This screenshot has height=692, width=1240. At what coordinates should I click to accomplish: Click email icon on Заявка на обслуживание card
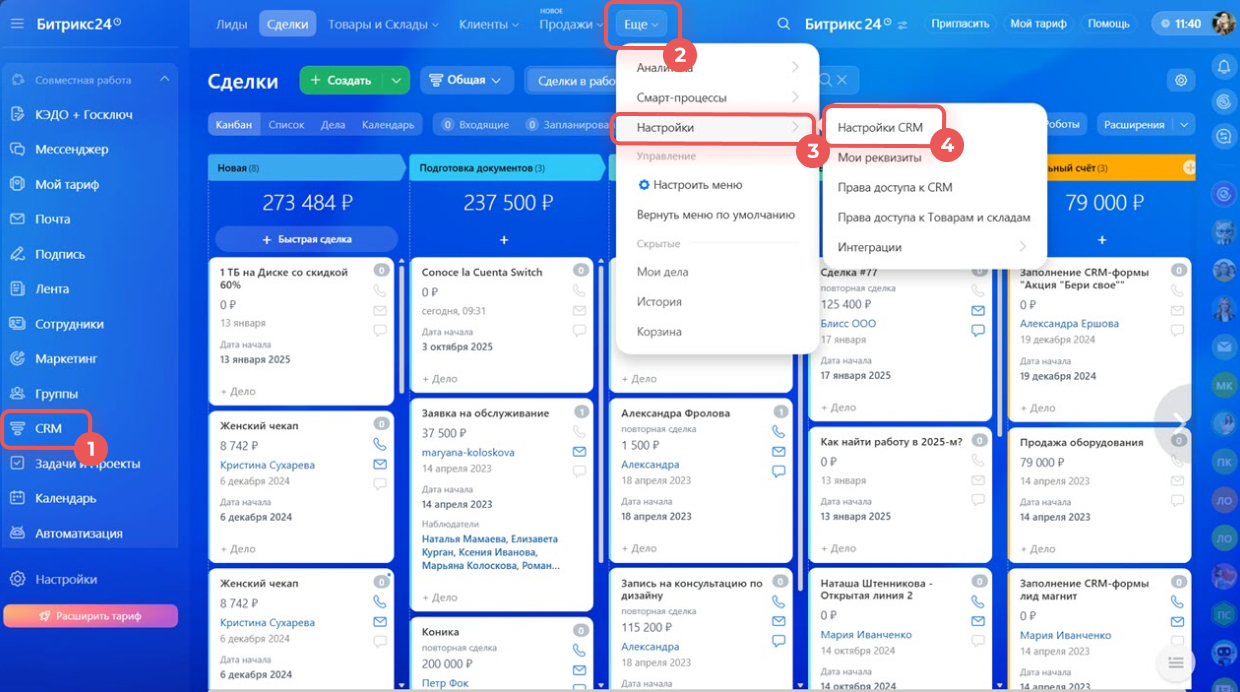click(x=580, y=452)
